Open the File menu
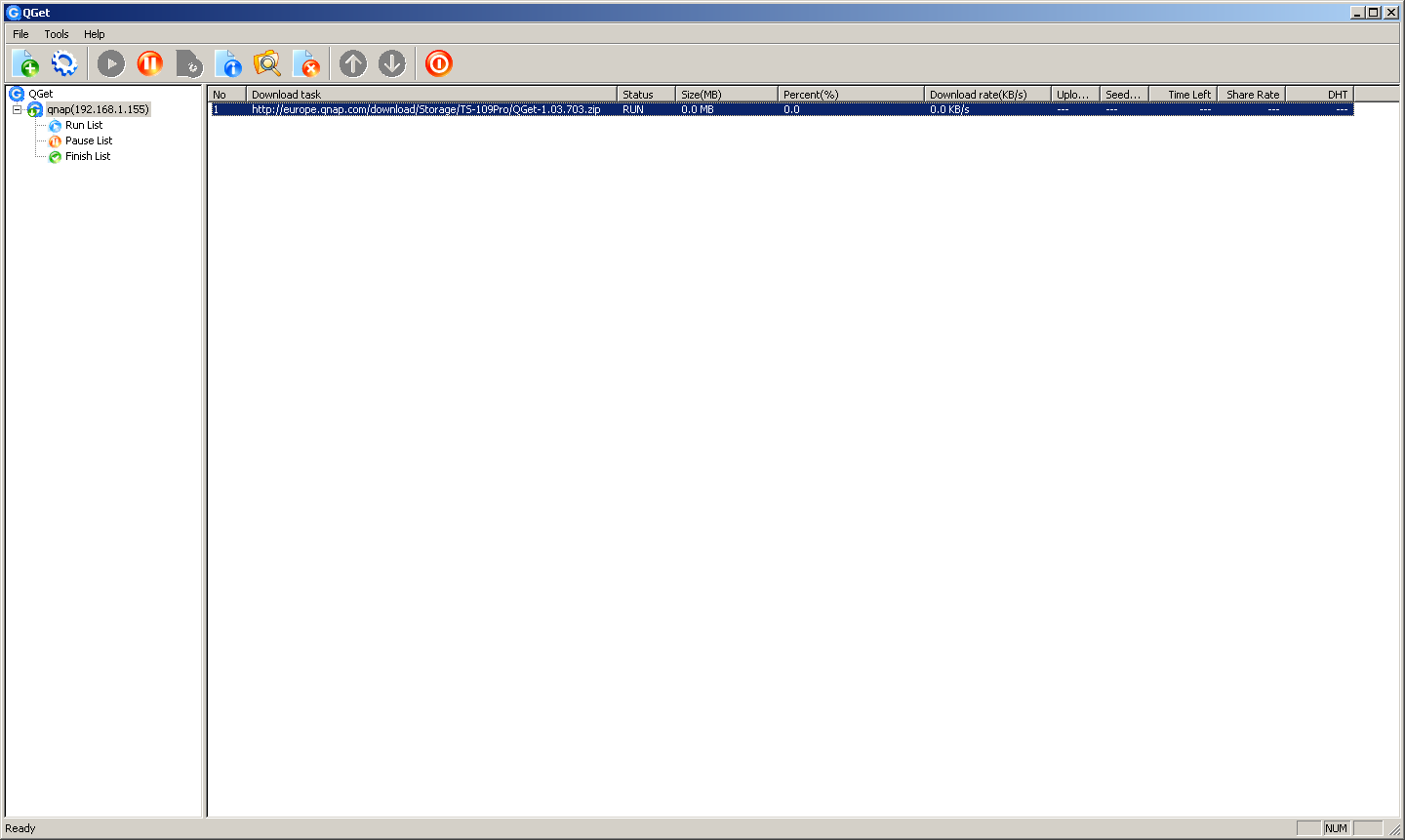The width and height of the screenshot is (1405, 840). tap(20, 34)
